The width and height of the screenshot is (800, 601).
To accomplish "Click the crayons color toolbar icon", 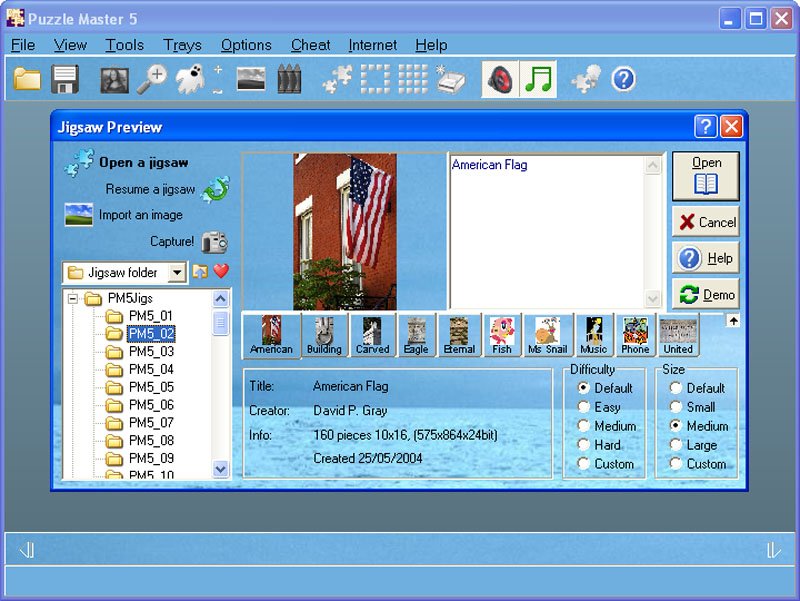I will coord(289,79).
